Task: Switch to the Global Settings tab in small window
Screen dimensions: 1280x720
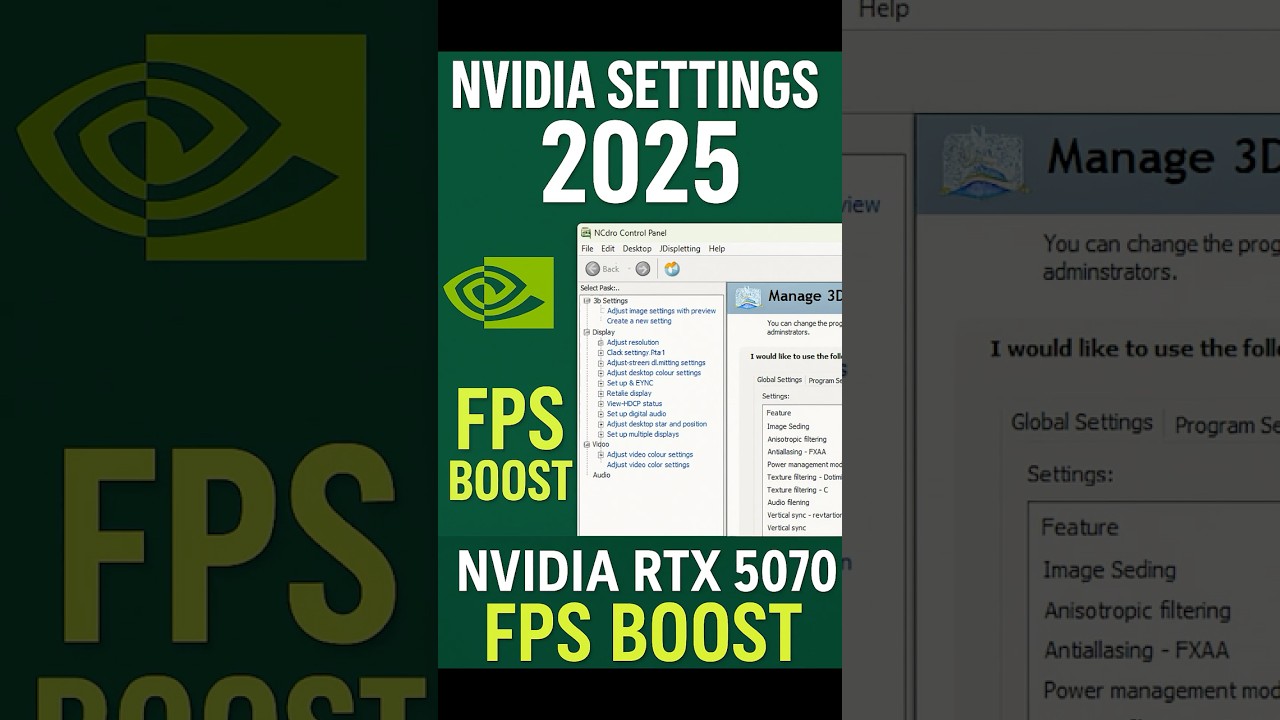Action: point(780,380)
